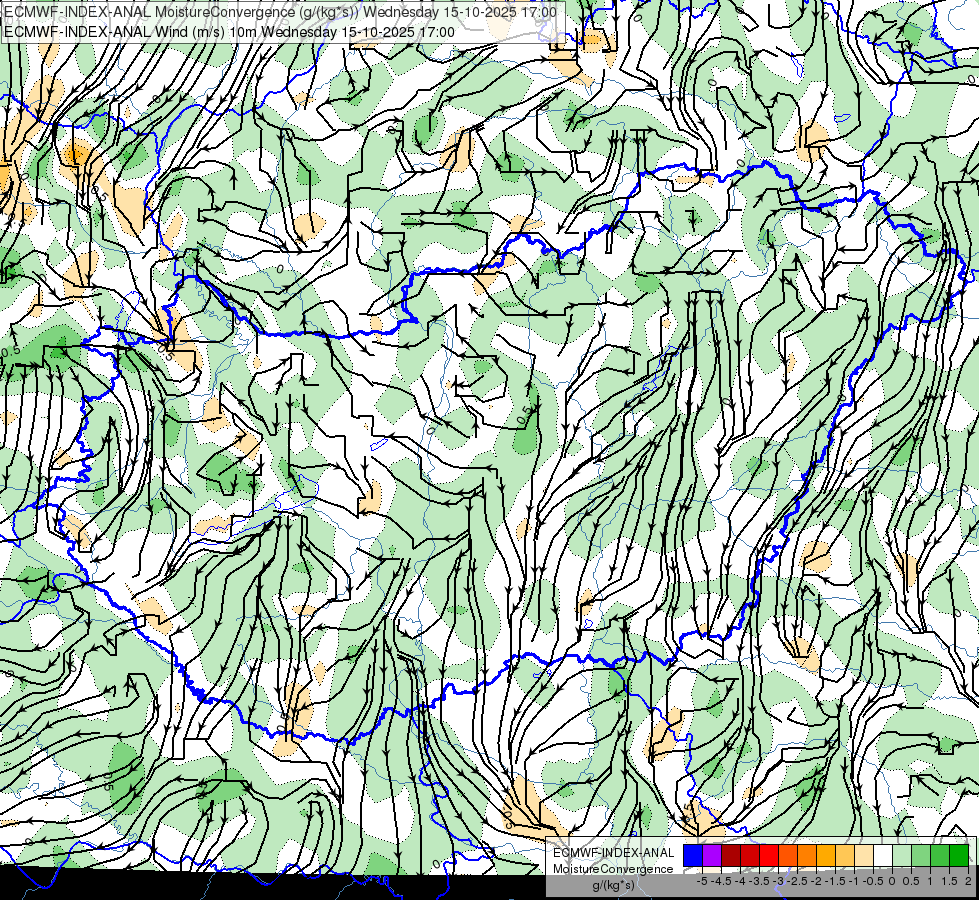Select the dark green swatch (1.5 to 2)
979x900 pixels.
click(x=959, y=855)
